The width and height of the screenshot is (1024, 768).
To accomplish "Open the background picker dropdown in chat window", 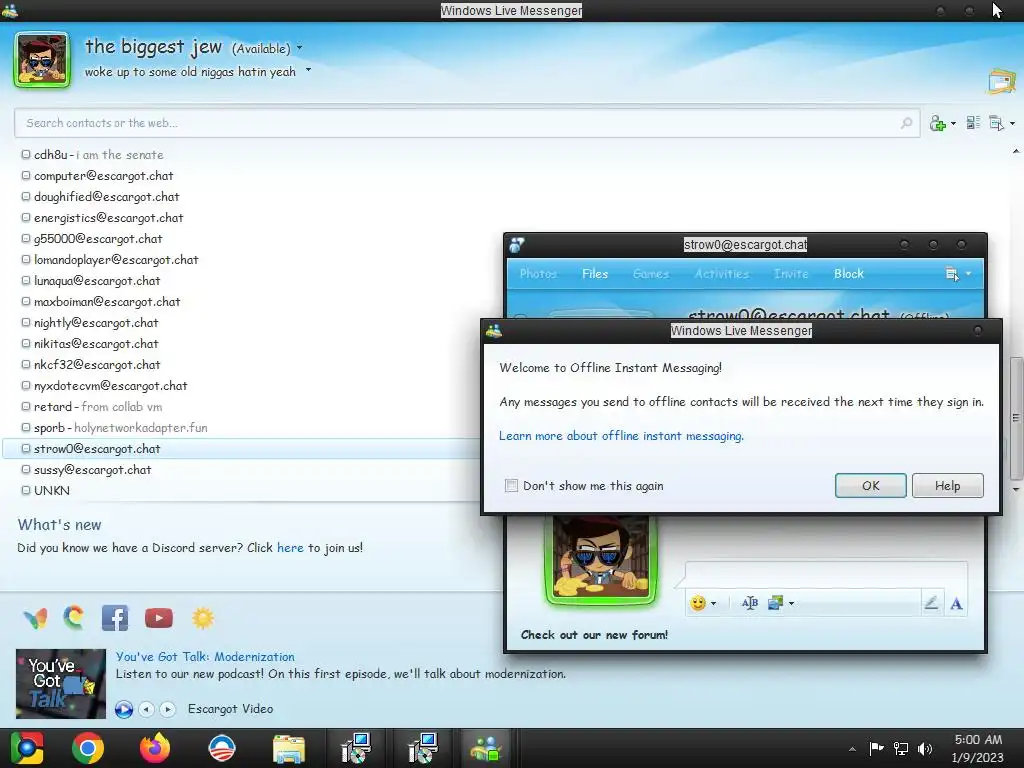I will pos(792,603).
